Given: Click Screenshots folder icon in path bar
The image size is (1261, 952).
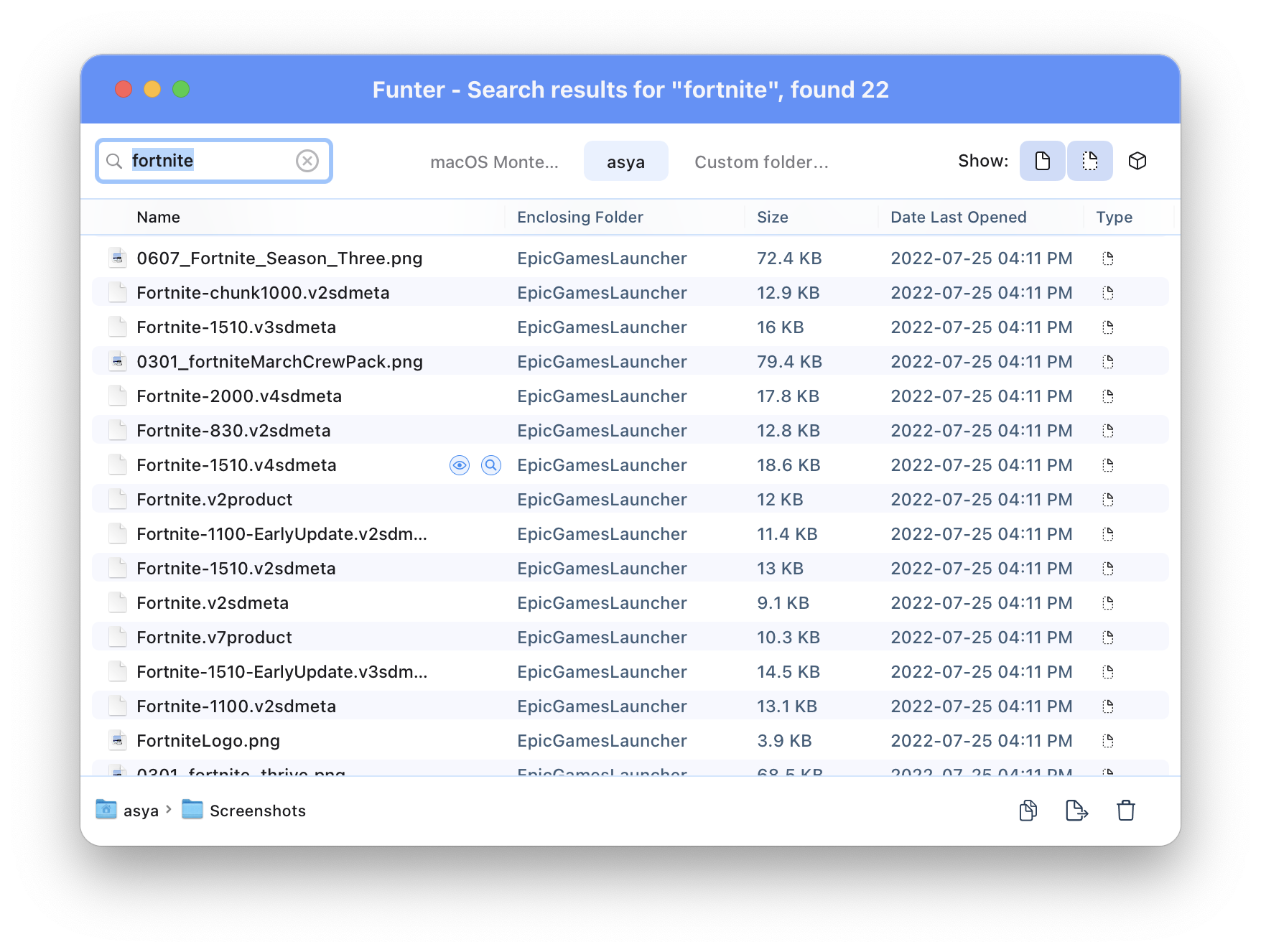Looking at the screenshot, I should (x=192, y=810).
